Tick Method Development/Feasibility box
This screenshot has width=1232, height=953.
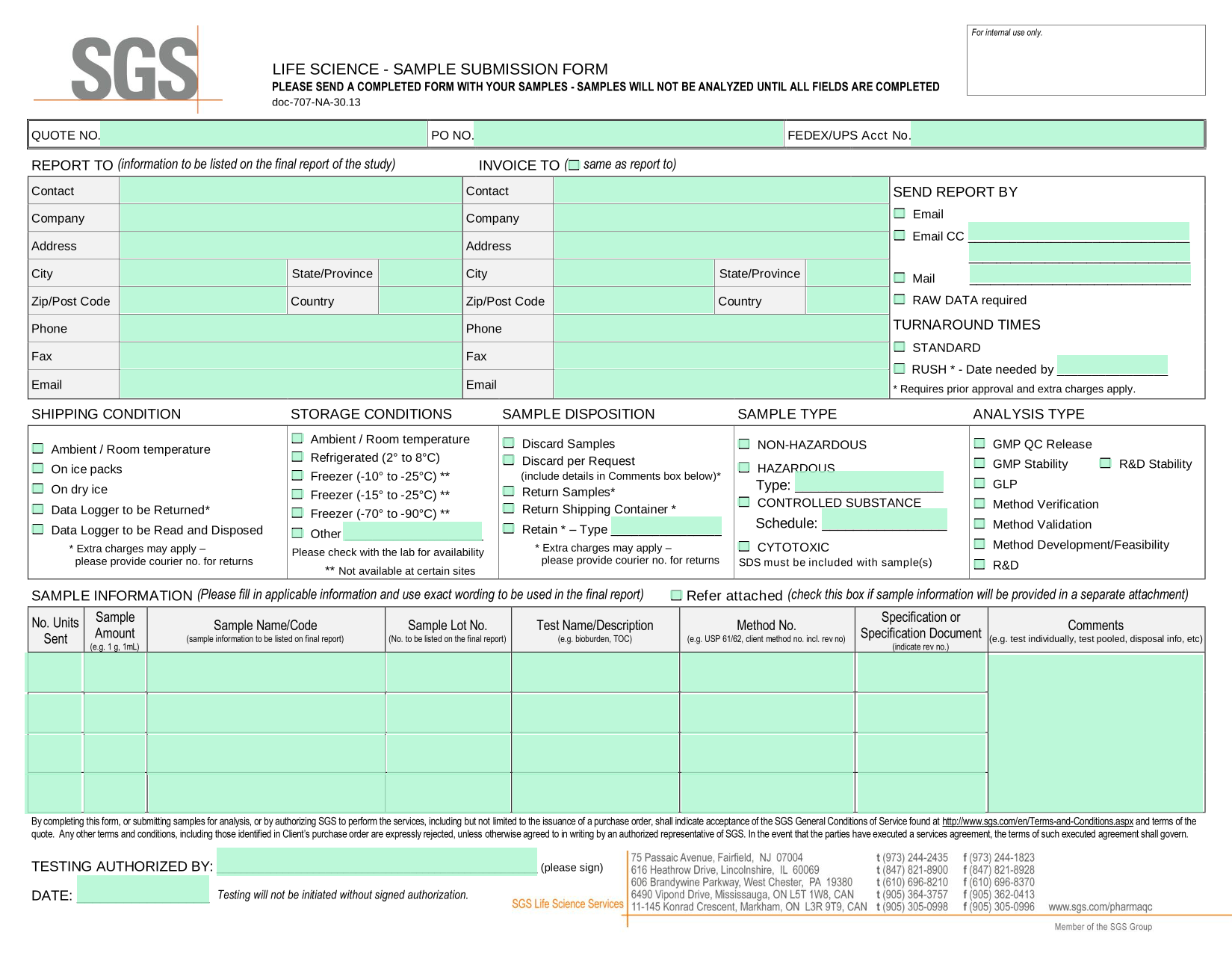point(979,544)
